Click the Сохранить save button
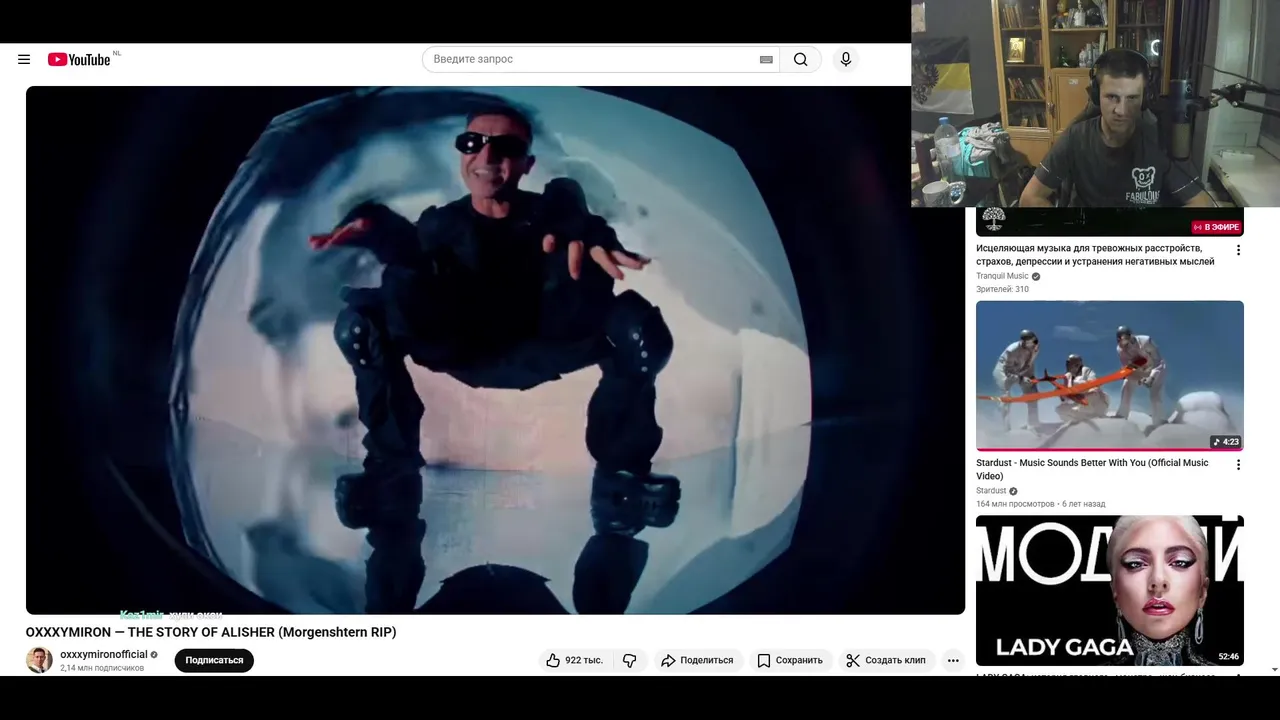This screenshot has height=720, width=1280. (x=790, y=660)
